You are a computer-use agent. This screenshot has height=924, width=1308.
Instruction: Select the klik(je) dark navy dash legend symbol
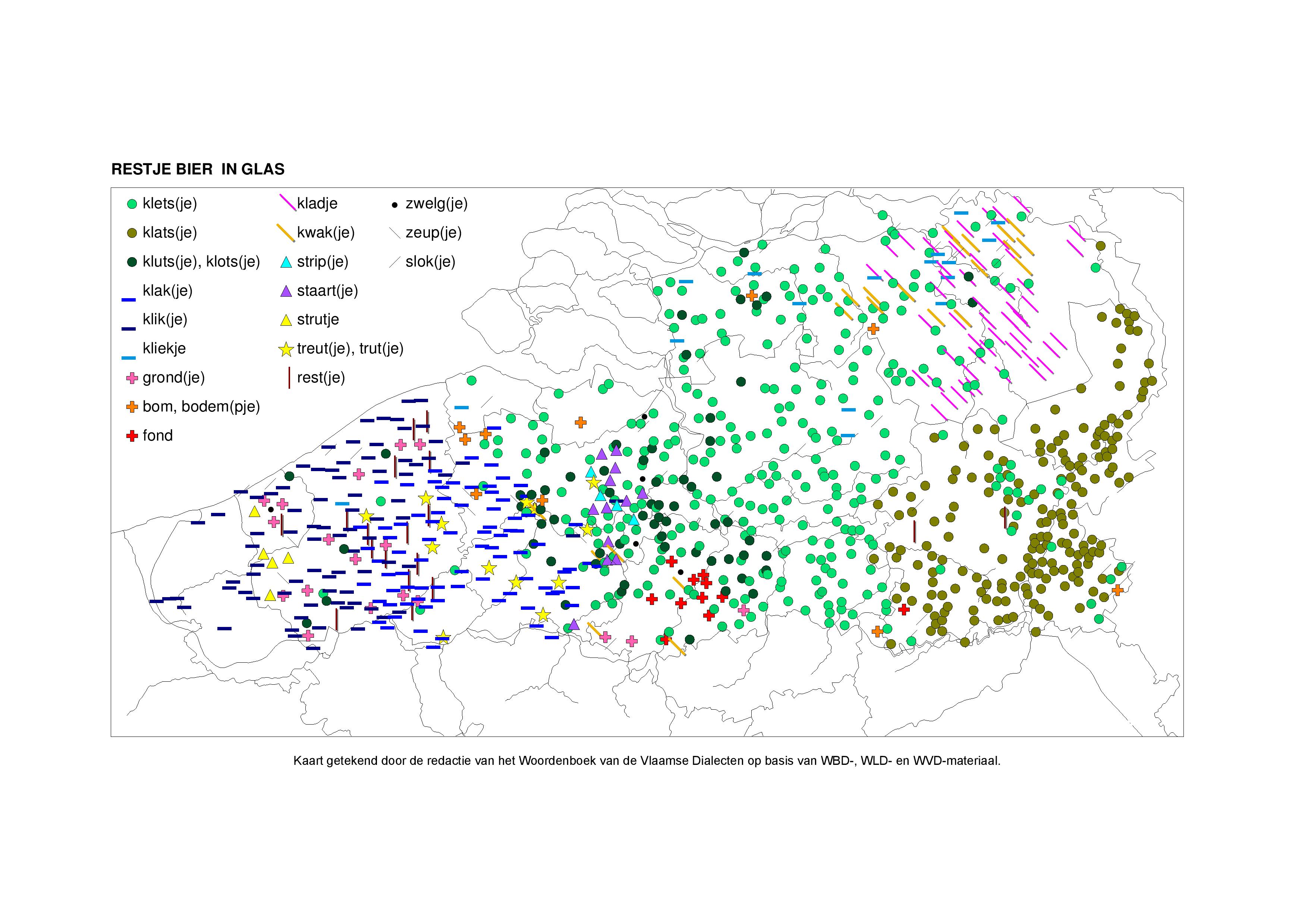(x=129, y=328)
